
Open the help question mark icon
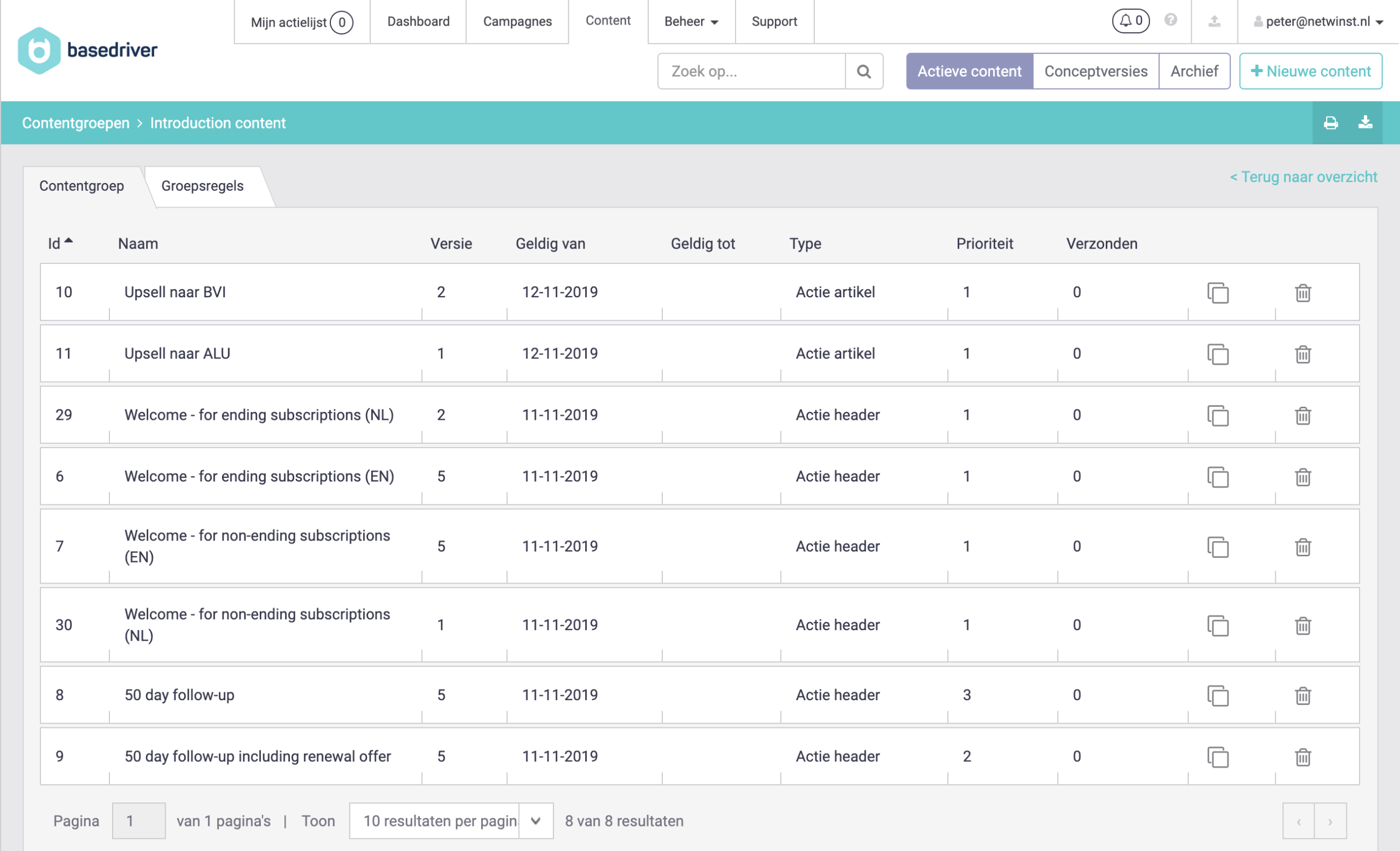click(x=1170, y=20)
